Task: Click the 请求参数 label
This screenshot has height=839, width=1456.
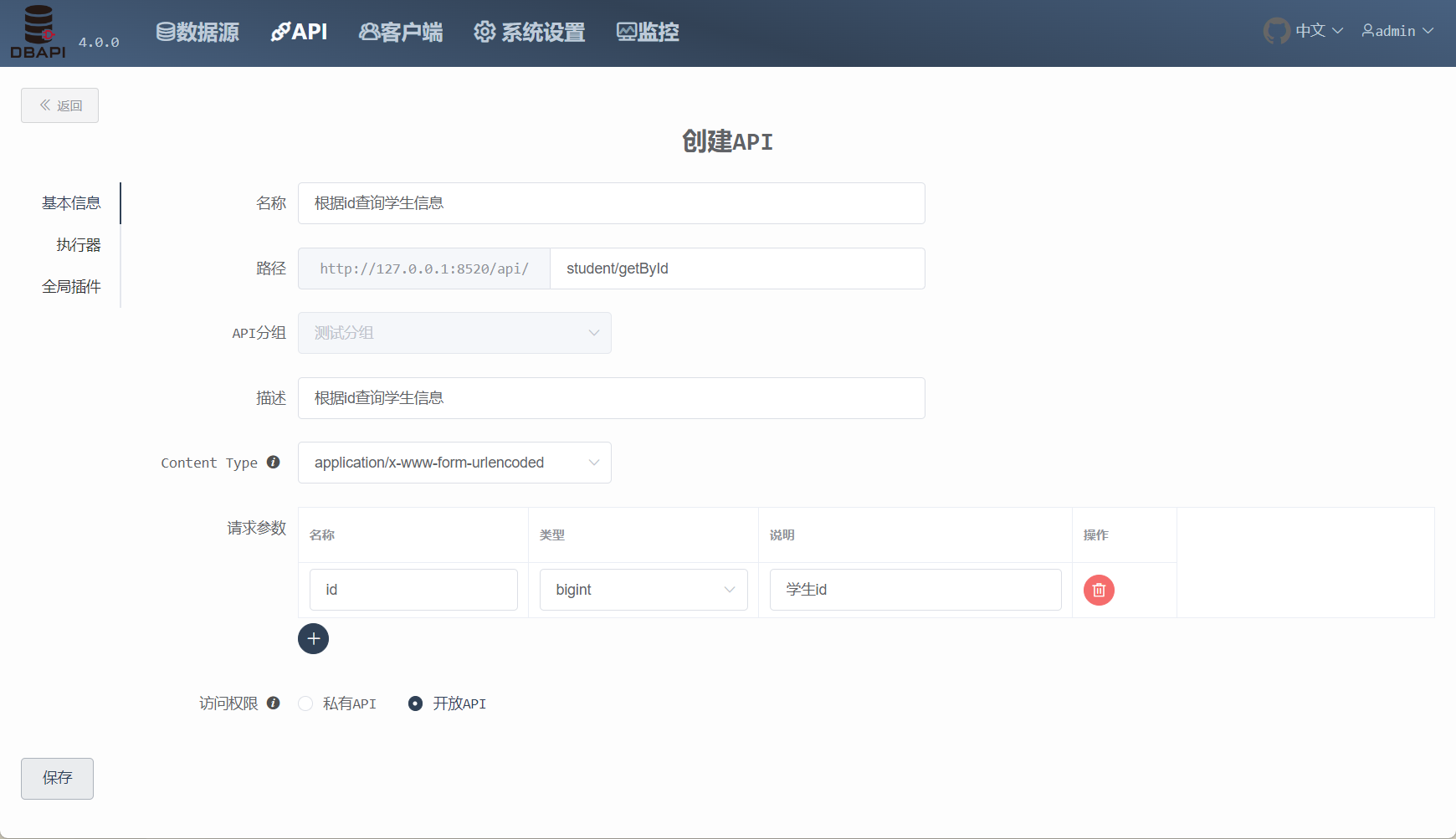Action: pyautogui.click(x=256, y=528)
